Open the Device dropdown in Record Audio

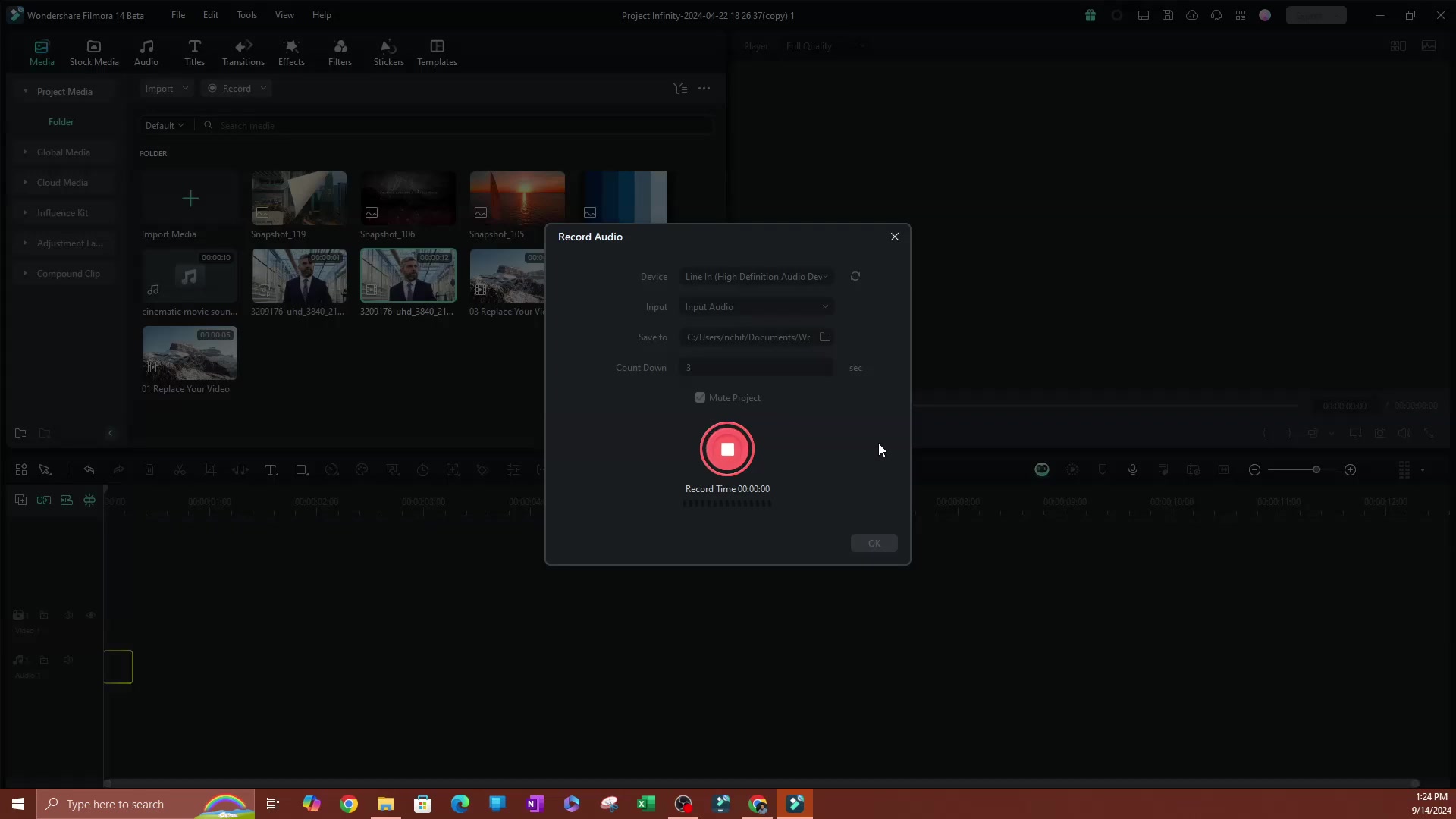coord(755,277)
